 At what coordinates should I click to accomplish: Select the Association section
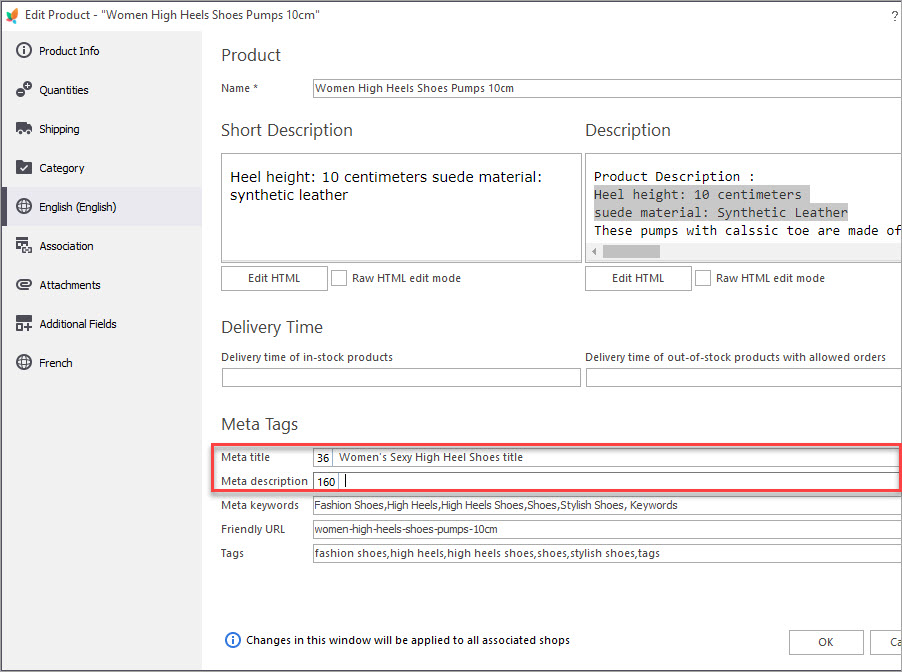coord(102,246)
